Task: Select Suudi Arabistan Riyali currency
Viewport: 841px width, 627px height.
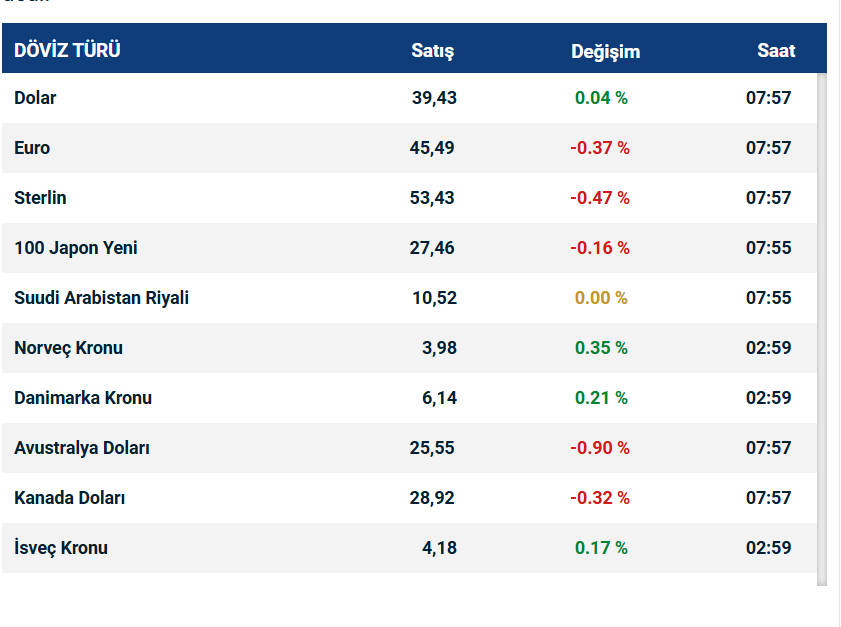Action: [x=101, y=298]
